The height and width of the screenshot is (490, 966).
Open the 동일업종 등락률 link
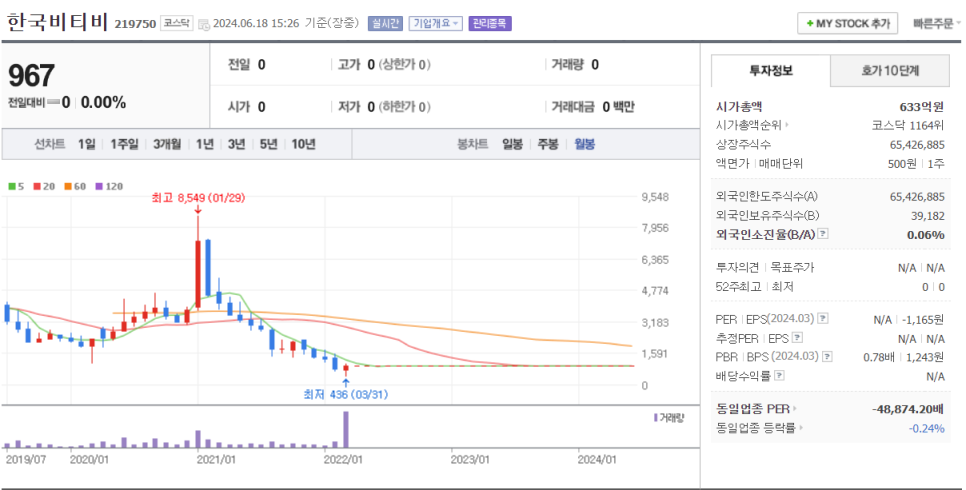[758, 428]
